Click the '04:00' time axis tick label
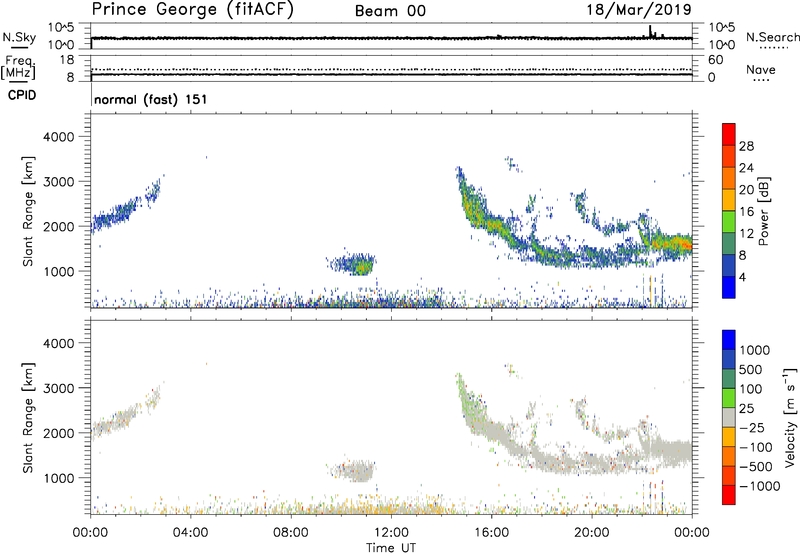Screen dimensions: 800x554 click(x=190, y=533)
